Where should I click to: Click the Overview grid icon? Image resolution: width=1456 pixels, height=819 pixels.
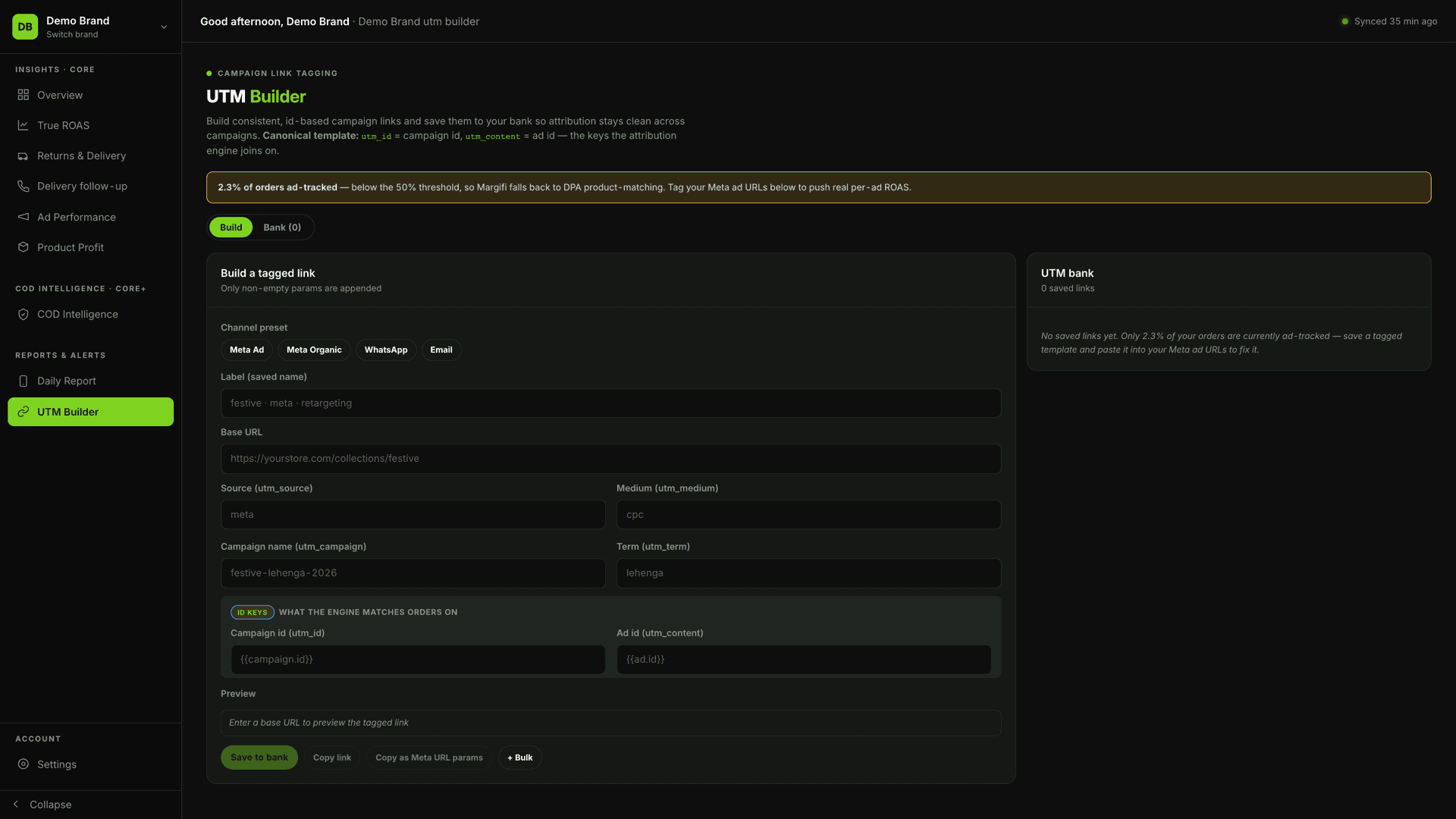24,95
